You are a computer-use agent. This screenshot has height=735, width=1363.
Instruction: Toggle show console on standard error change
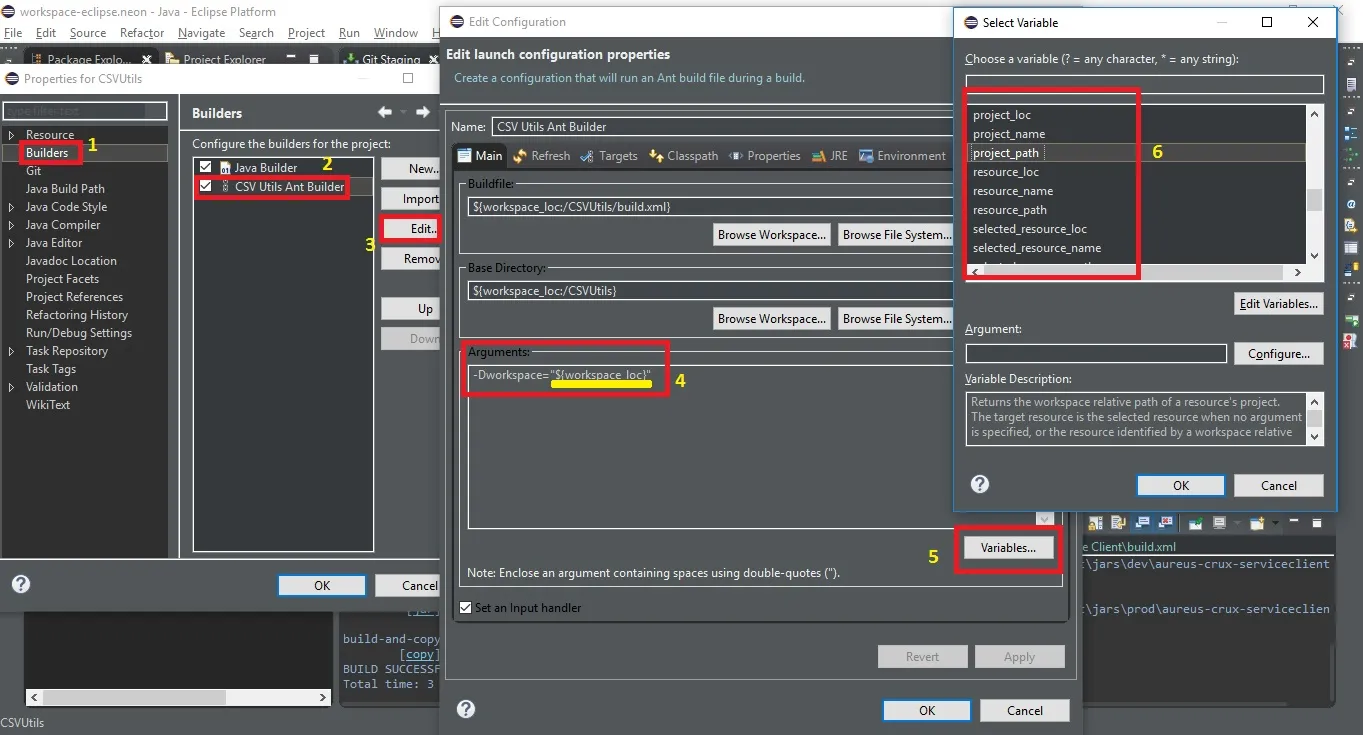click(1166, 523)
